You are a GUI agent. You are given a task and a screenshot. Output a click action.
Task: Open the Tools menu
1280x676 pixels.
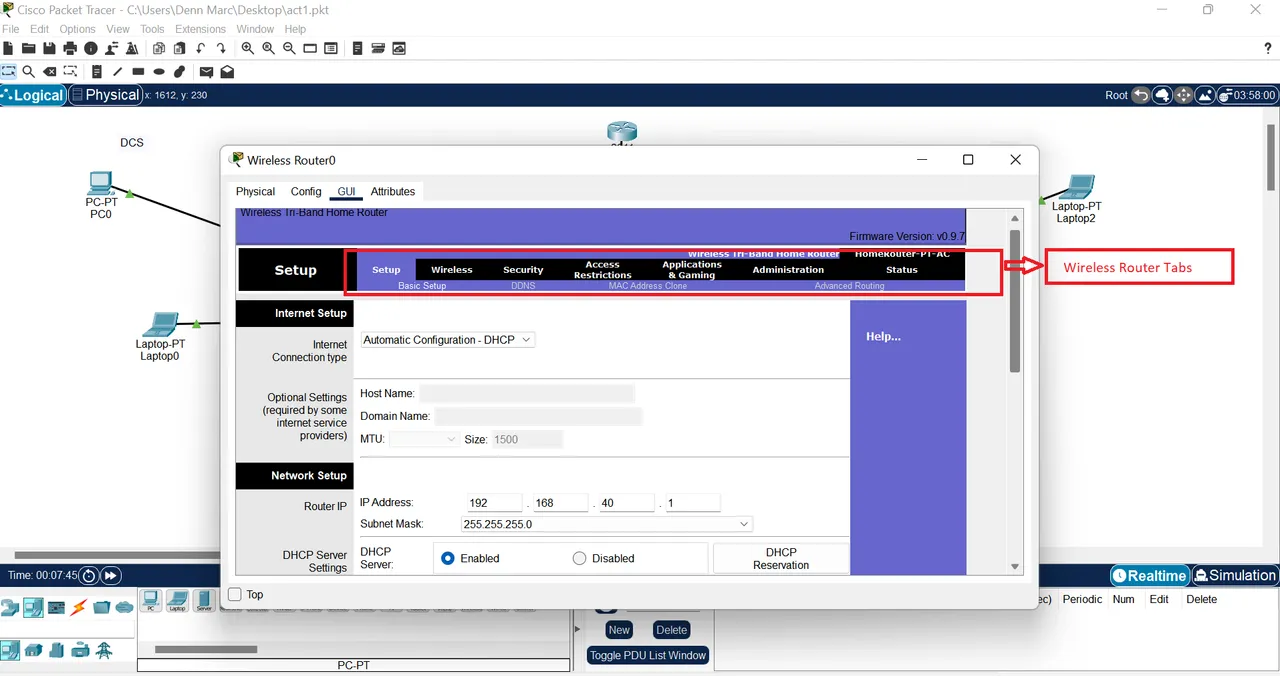coord(152,29)
